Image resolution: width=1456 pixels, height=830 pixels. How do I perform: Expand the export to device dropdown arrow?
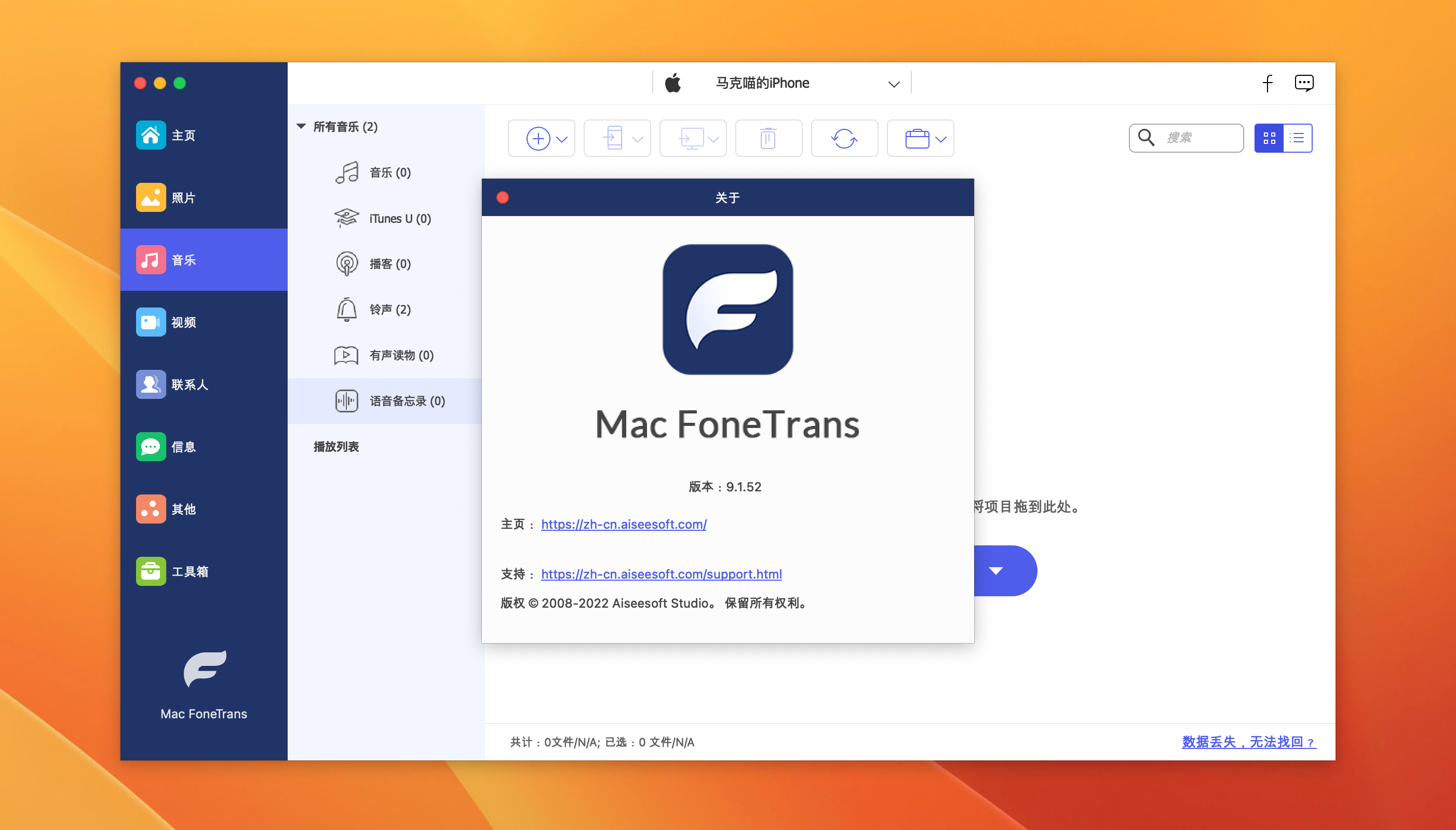pos(638,139)
